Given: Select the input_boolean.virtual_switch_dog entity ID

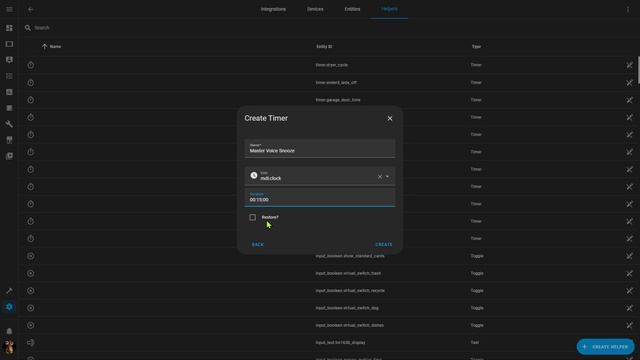Looking at the screenshot, I should coord(347,308).
